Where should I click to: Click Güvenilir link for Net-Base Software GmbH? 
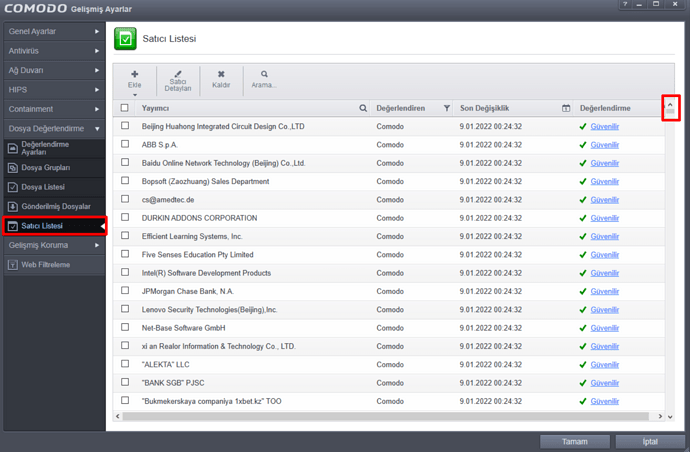tap(605, 328)
